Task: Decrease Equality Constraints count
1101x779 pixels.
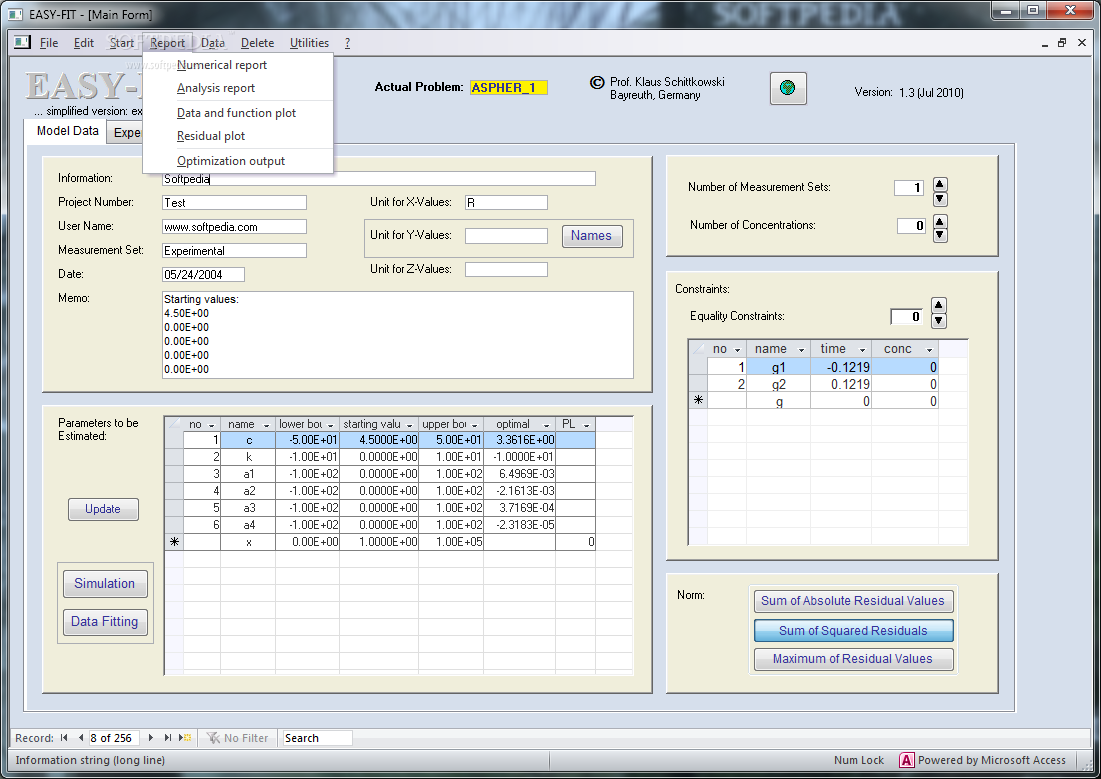Action: tap(938, 321)
